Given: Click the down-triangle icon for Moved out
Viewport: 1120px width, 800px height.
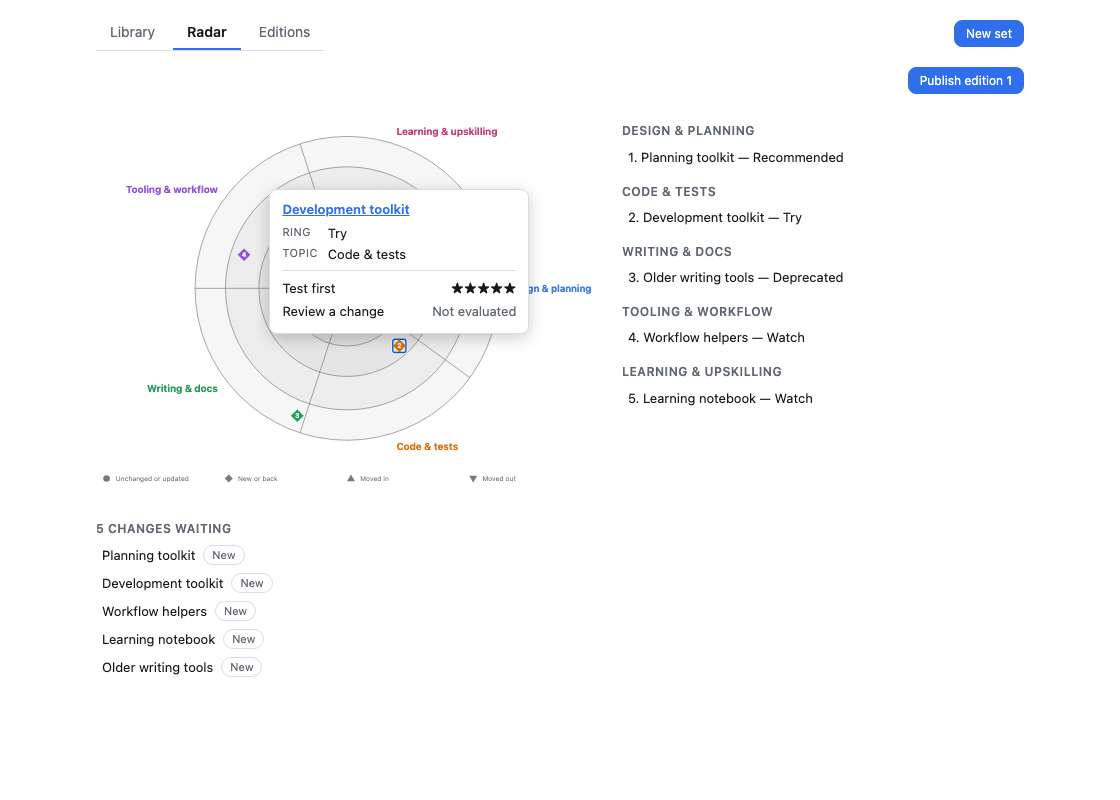Looking at the screenshot, I should [x=473, y=479].
